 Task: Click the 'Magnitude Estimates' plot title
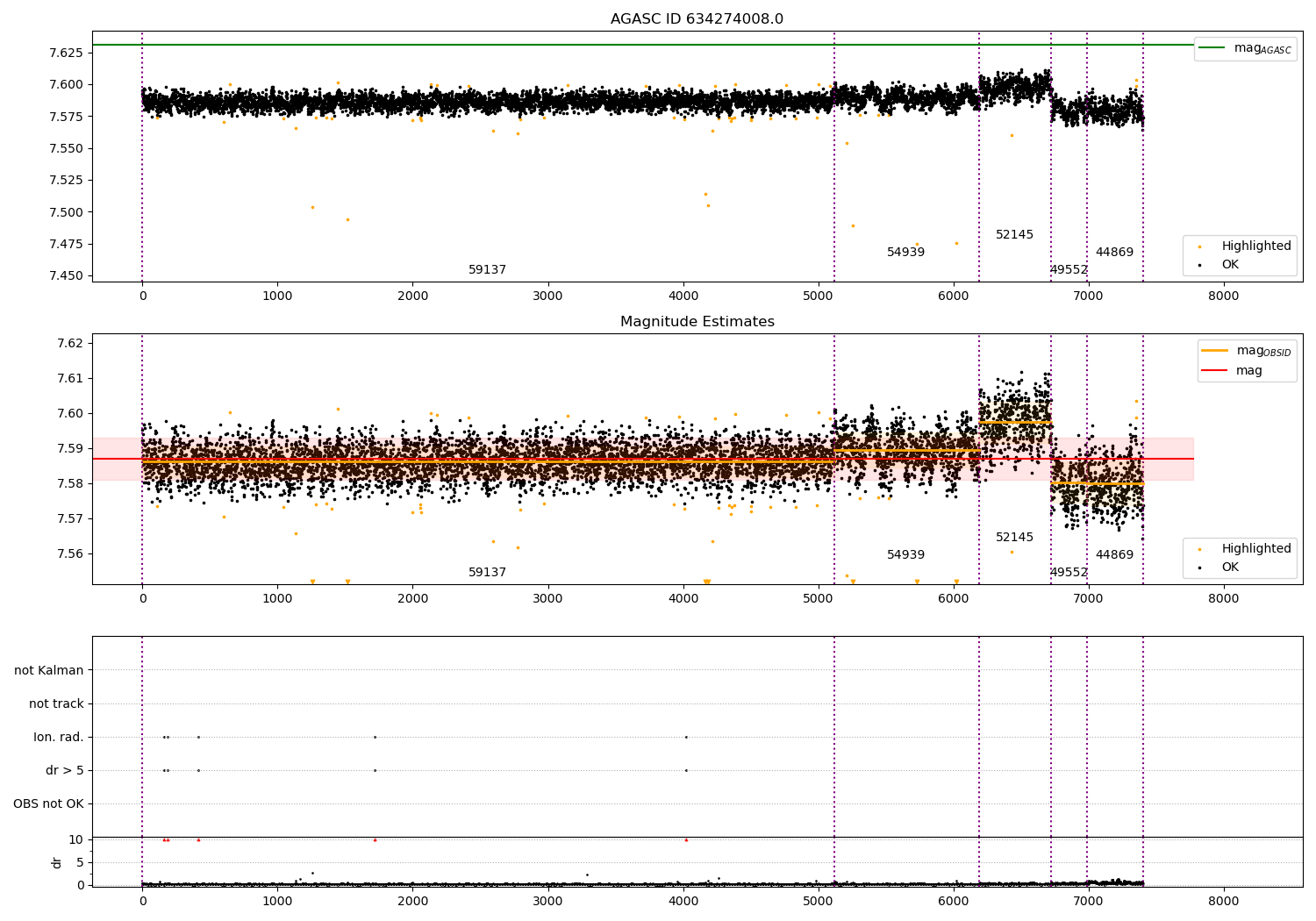pos(697,322)
